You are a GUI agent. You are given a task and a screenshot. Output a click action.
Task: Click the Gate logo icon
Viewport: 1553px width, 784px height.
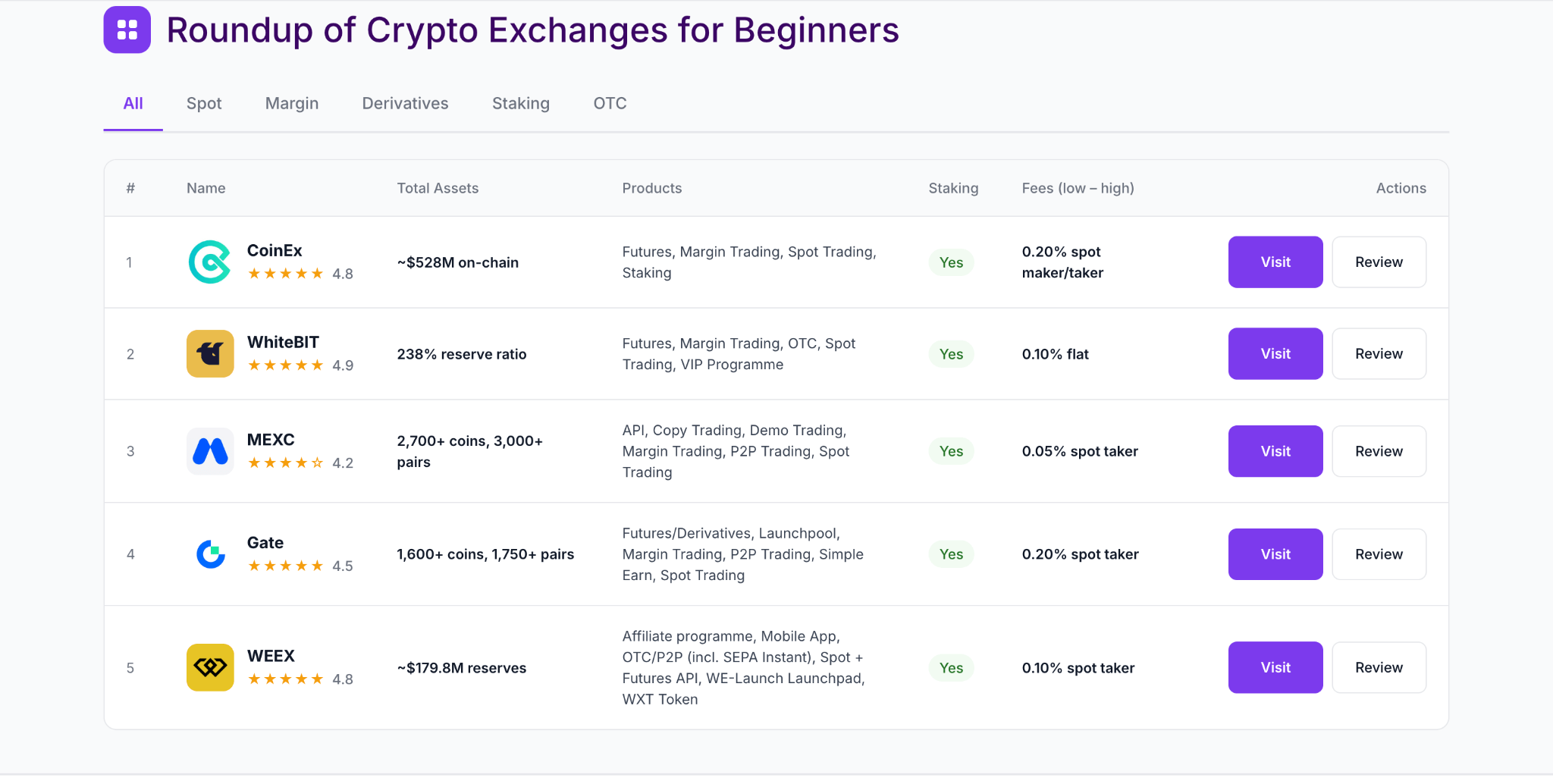pos(210,554)
